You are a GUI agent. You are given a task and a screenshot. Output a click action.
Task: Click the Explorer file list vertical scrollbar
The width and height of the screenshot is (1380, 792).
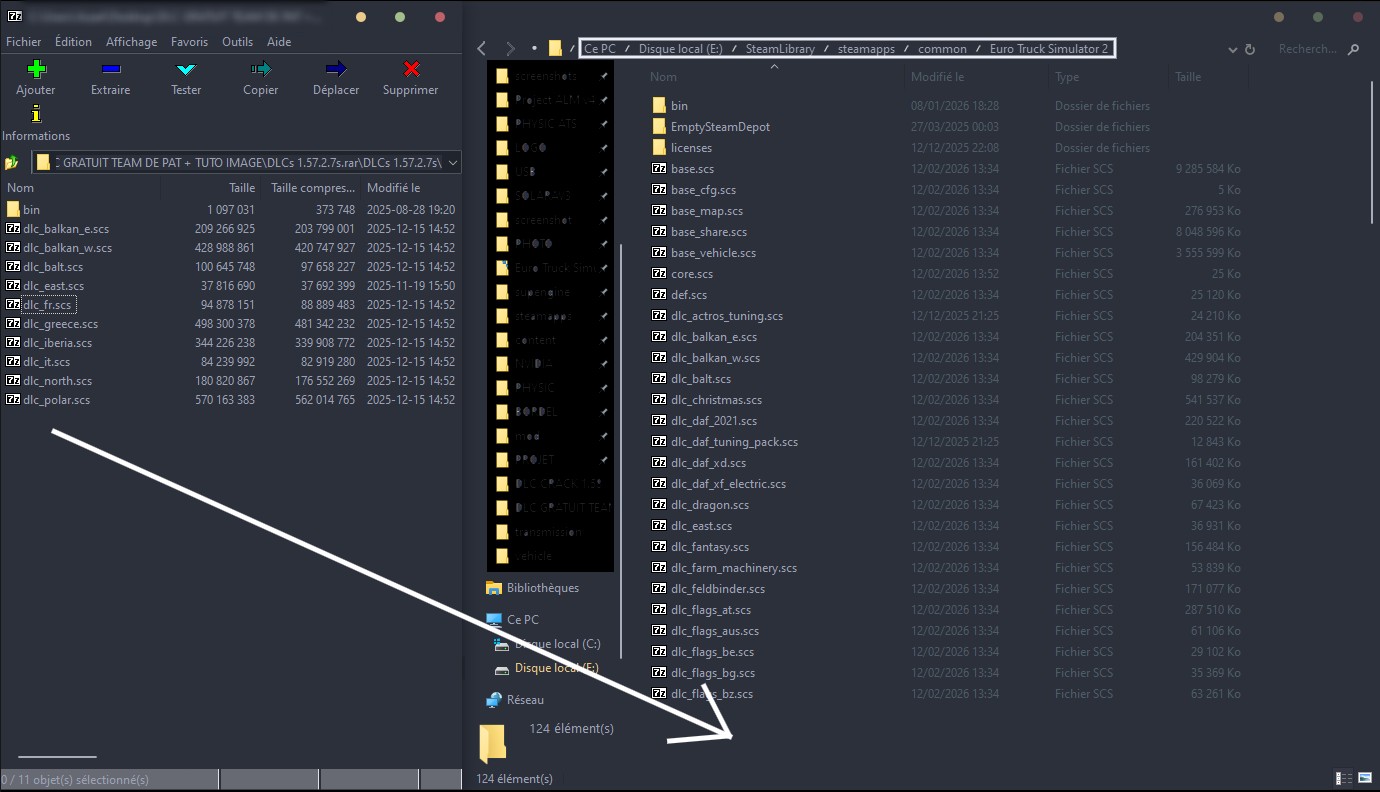1373,152
